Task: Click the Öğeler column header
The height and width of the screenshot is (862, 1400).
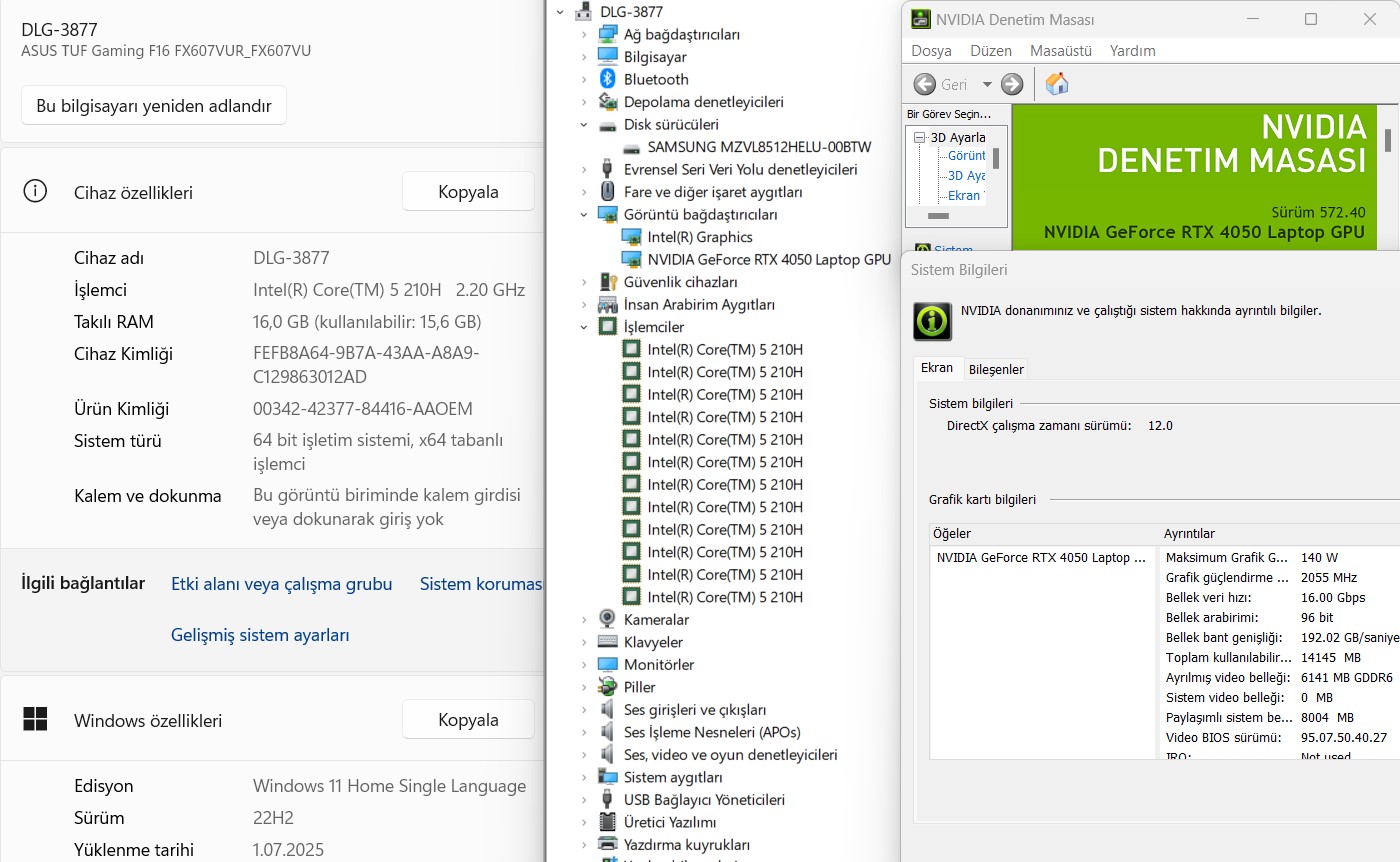Action: [1044, 534]
